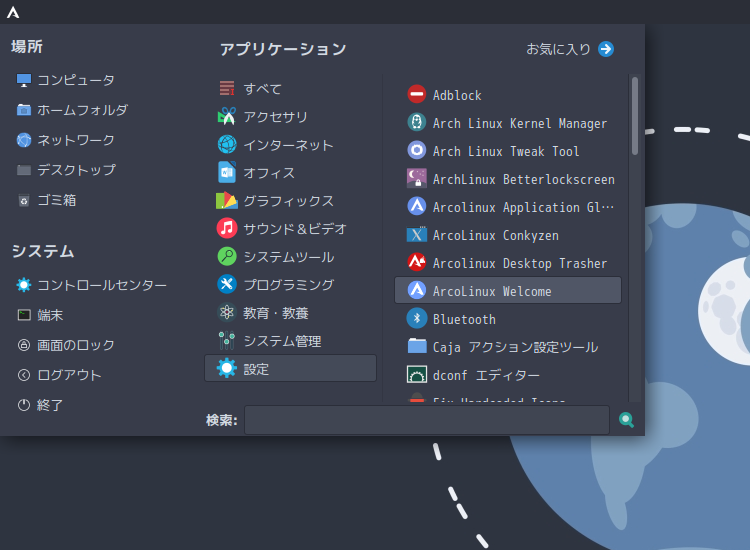Viewport: 750px width, 550px height.
Task: Select the アクセサリ category
Action: (291, 117)
